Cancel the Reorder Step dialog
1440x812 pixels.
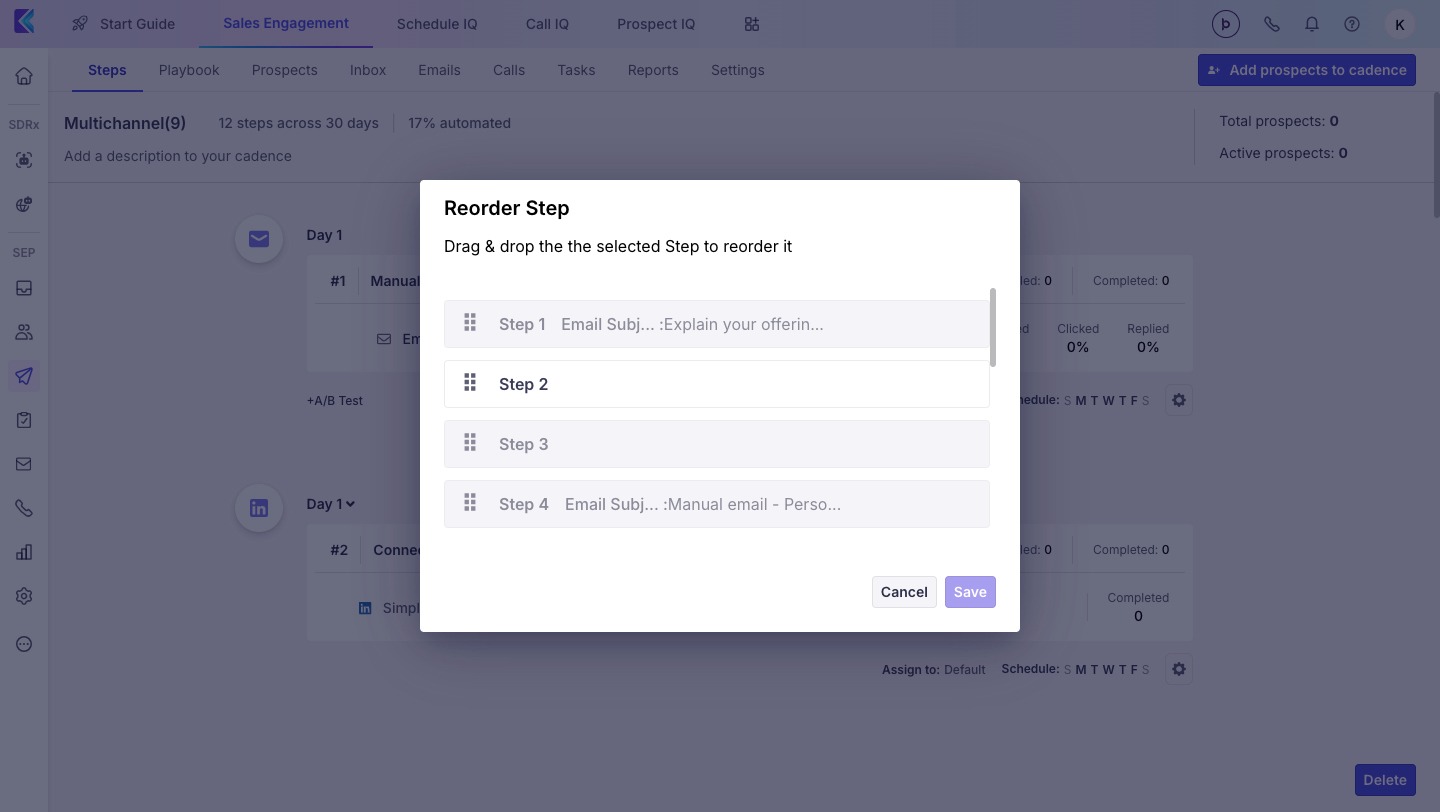[904, 592]
